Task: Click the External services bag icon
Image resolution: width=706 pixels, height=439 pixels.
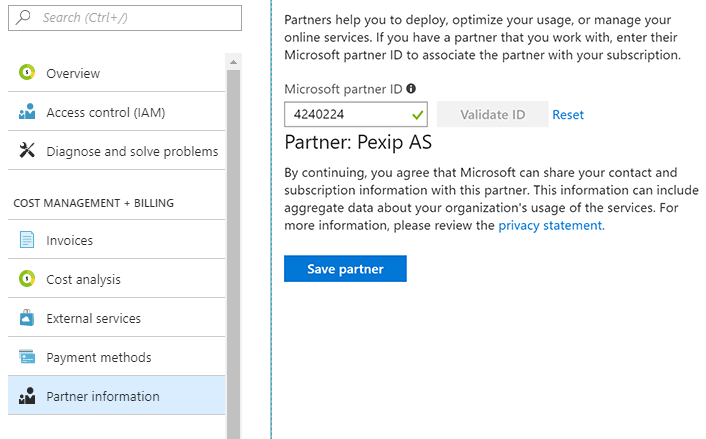Action: tap(27, 318)
